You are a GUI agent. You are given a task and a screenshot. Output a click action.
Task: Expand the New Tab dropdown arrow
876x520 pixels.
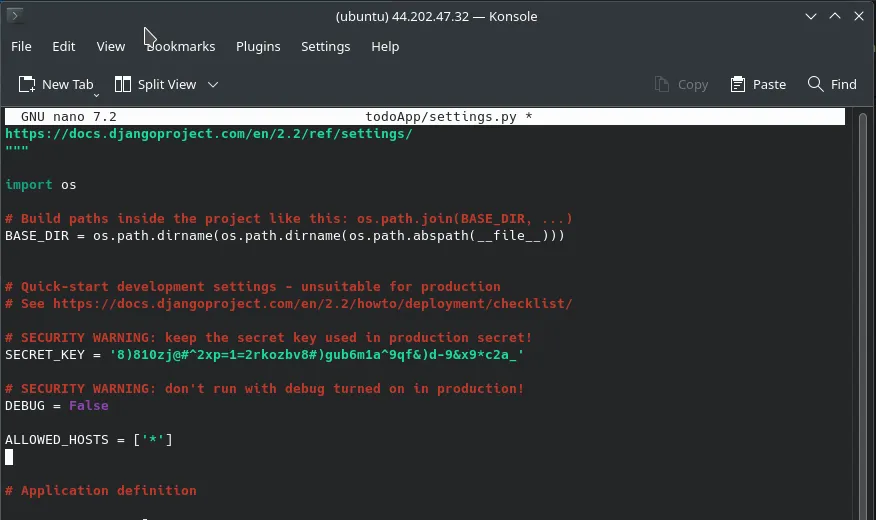coord(97,95)
